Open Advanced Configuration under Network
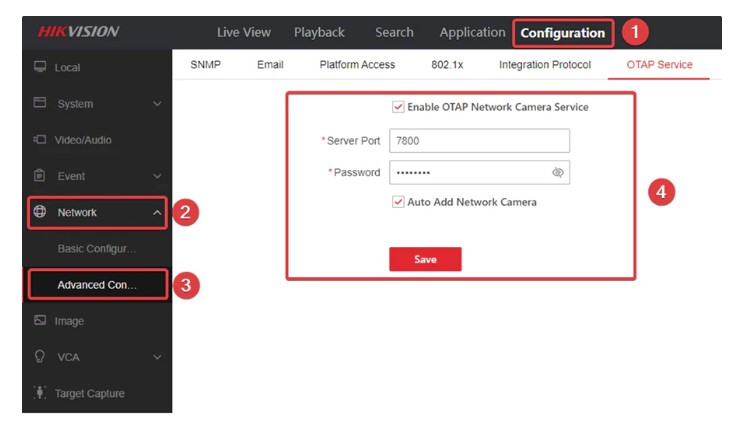The width and height of the screenshot is (755, 430). coord(98,285)
